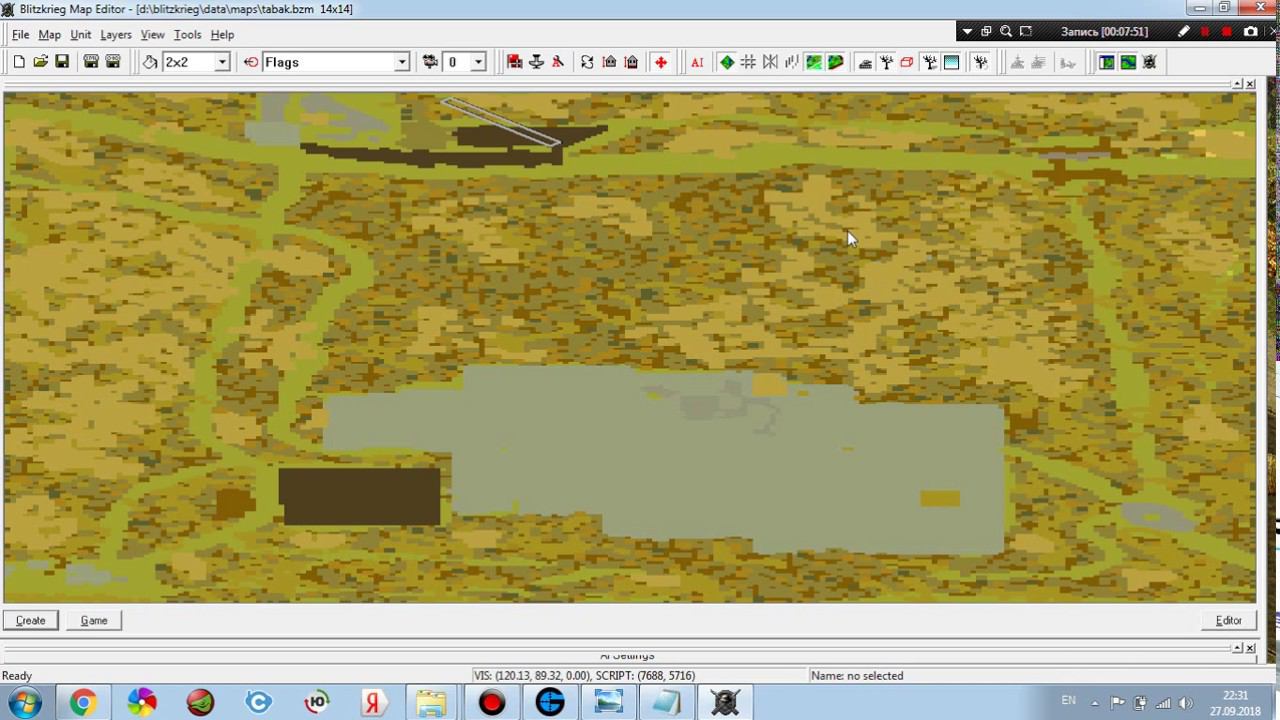Select the bare tree object icon
The image size is (1280, 720).
886,62
